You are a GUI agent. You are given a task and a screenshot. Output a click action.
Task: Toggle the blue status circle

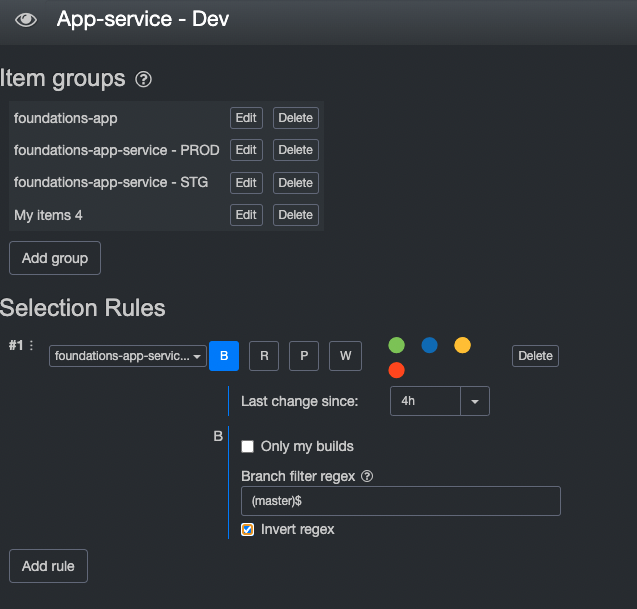click(x=429, y=345)
